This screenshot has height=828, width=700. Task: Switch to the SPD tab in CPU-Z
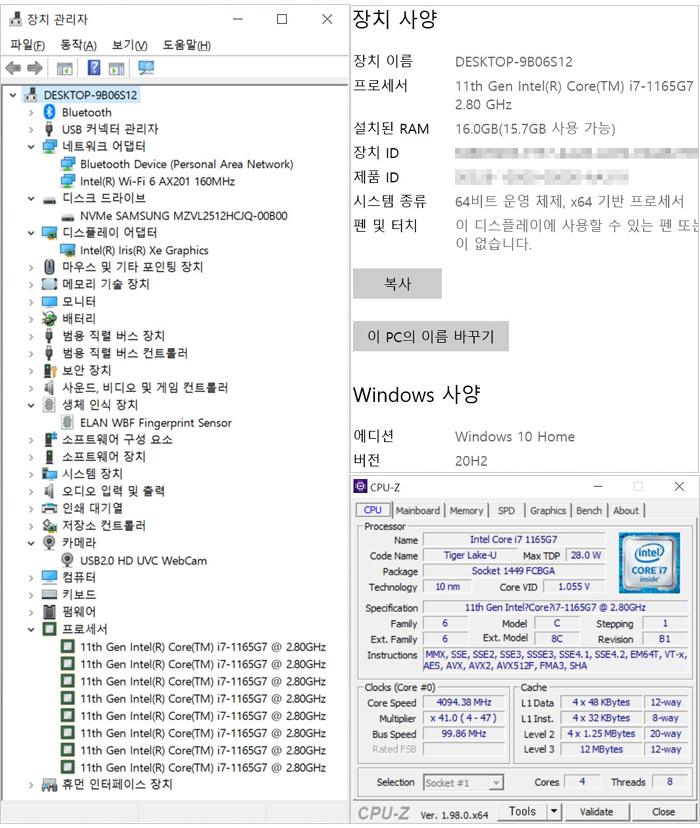(x=506, y=511)
